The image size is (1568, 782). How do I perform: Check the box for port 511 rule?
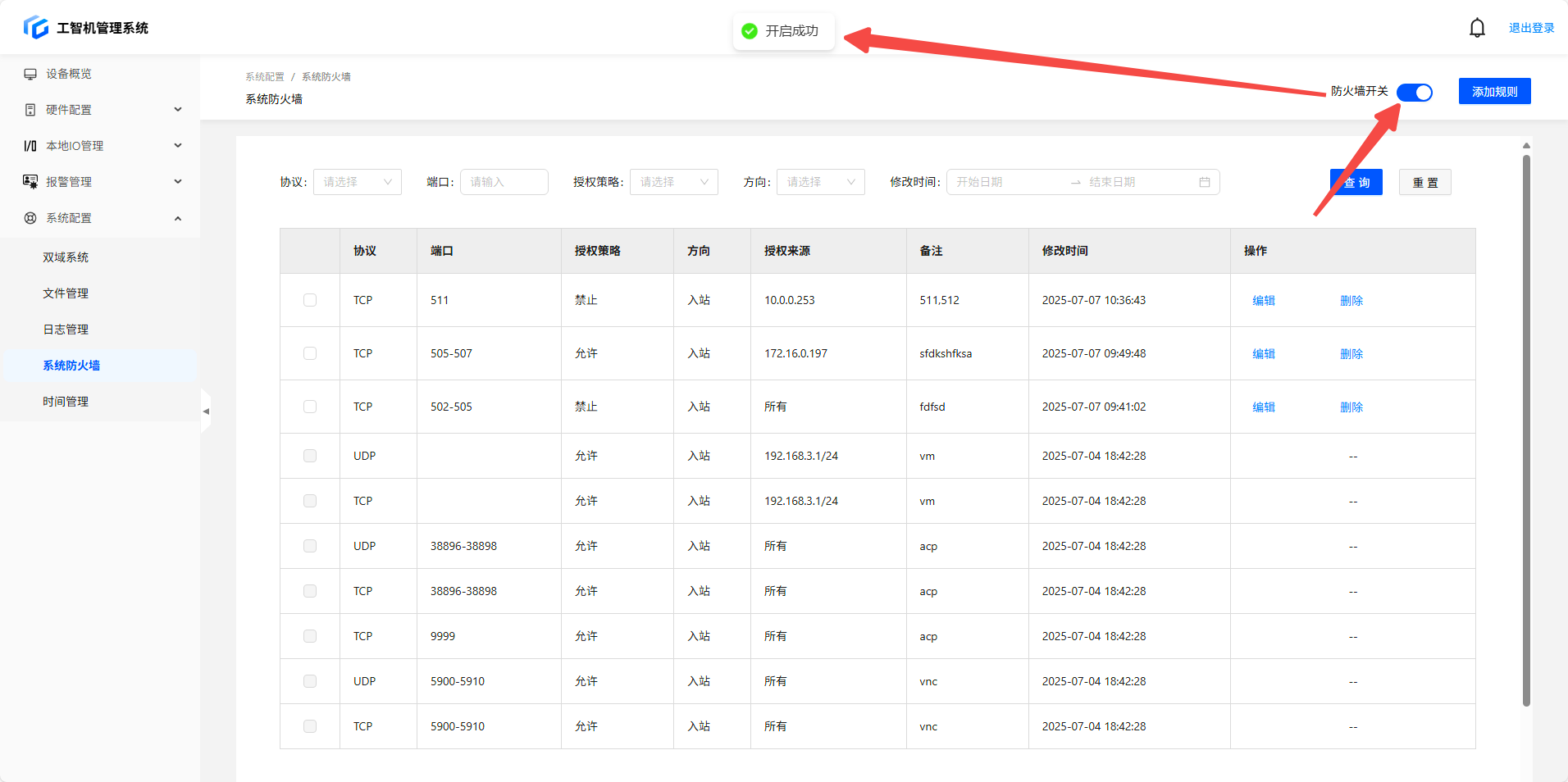[310, 300]
